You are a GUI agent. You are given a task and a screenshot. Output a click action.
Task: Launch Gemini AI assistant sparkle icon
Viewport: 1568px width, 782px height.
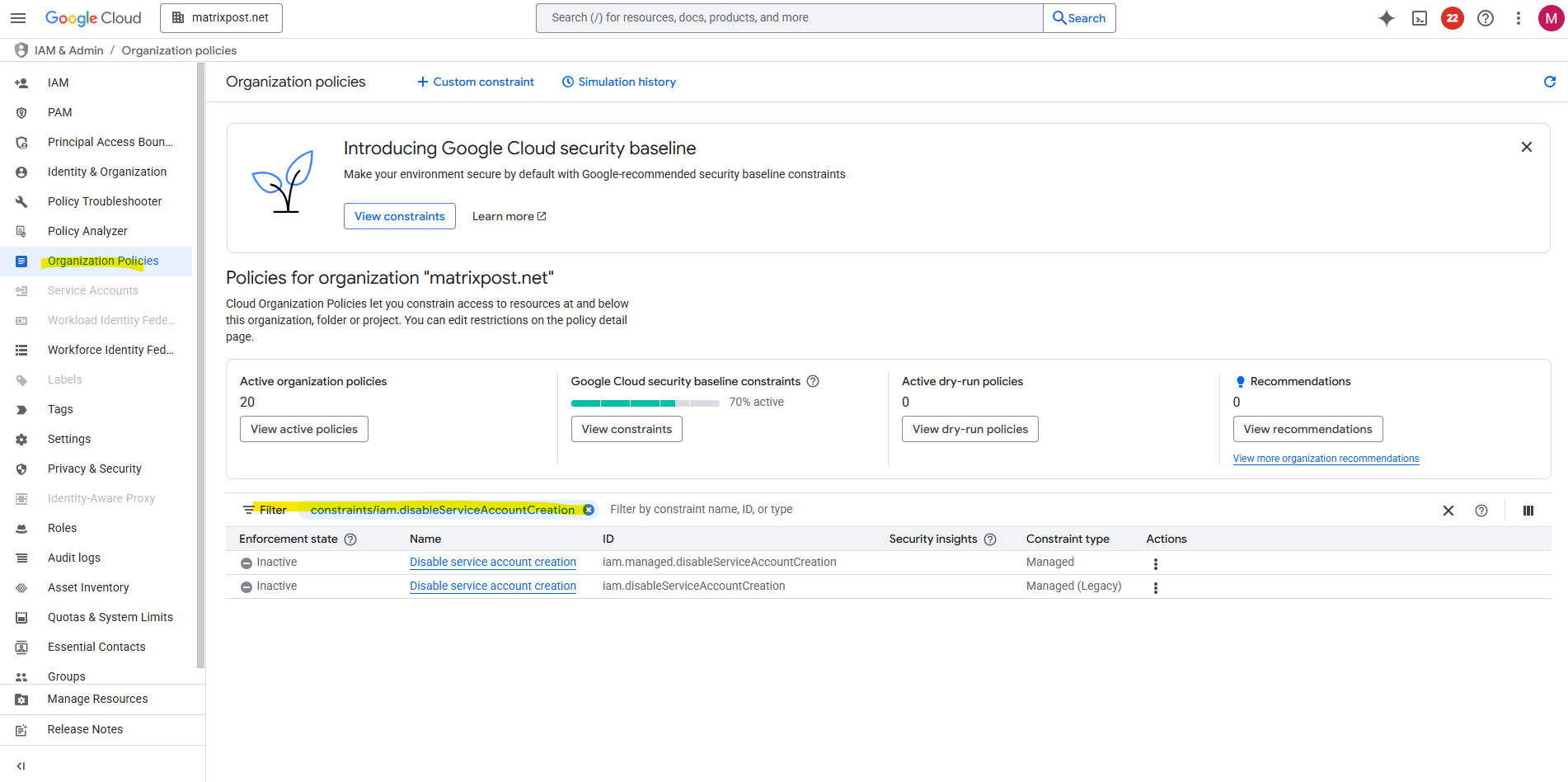(1387, 18)
